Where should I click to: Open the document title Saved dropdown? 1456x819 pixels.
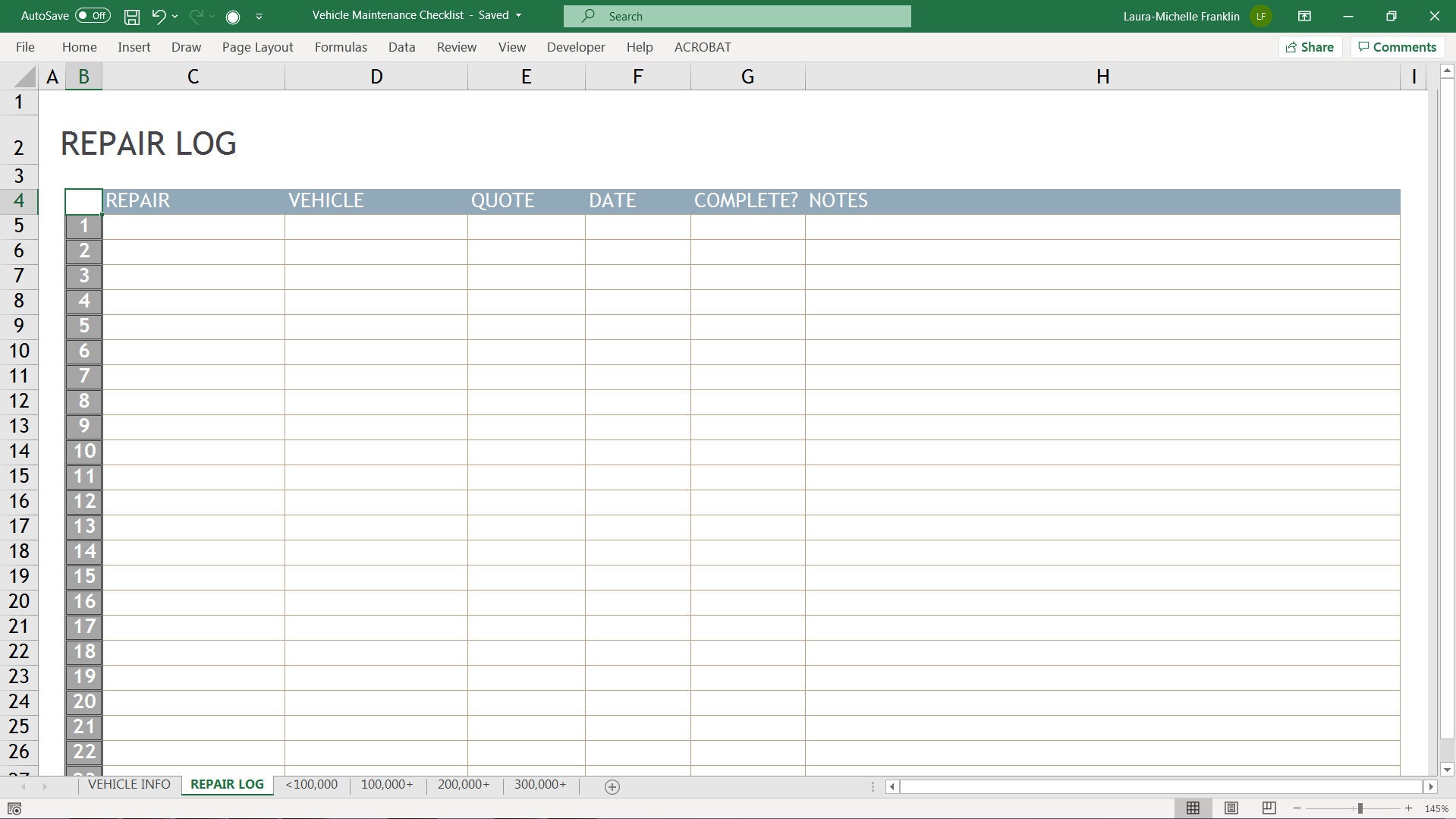[519, 15]
